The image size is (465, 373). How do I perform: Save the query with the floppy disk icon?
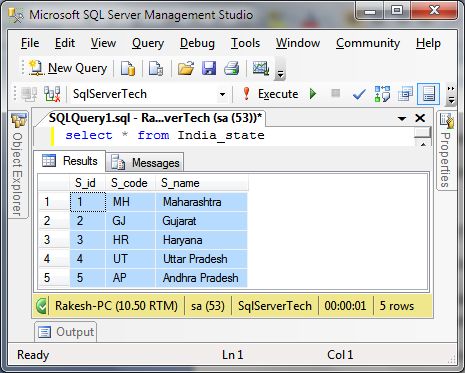click(x=209, y=68)
